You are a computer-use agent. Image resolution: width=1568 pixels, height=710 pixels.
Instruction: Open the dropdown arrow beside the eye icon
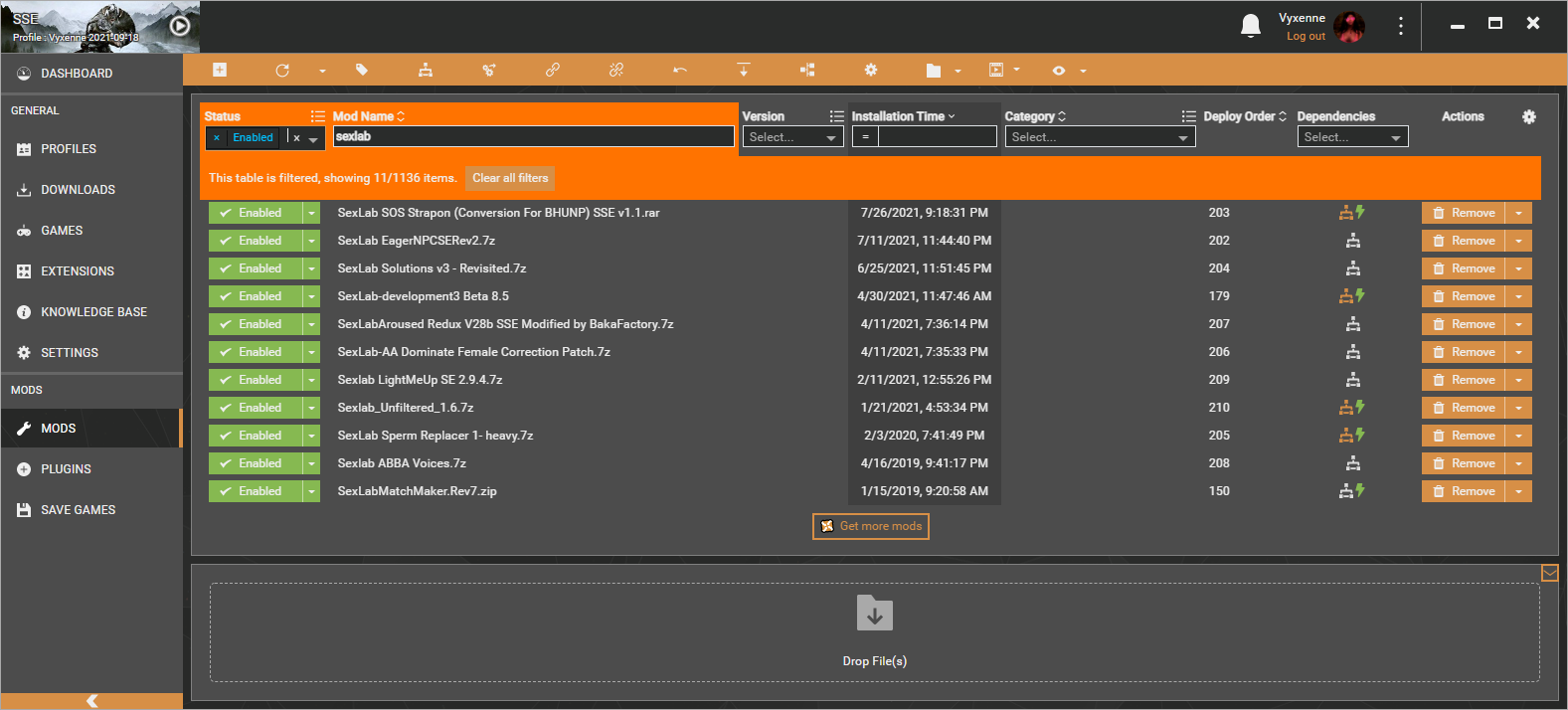pos(1083,71)
